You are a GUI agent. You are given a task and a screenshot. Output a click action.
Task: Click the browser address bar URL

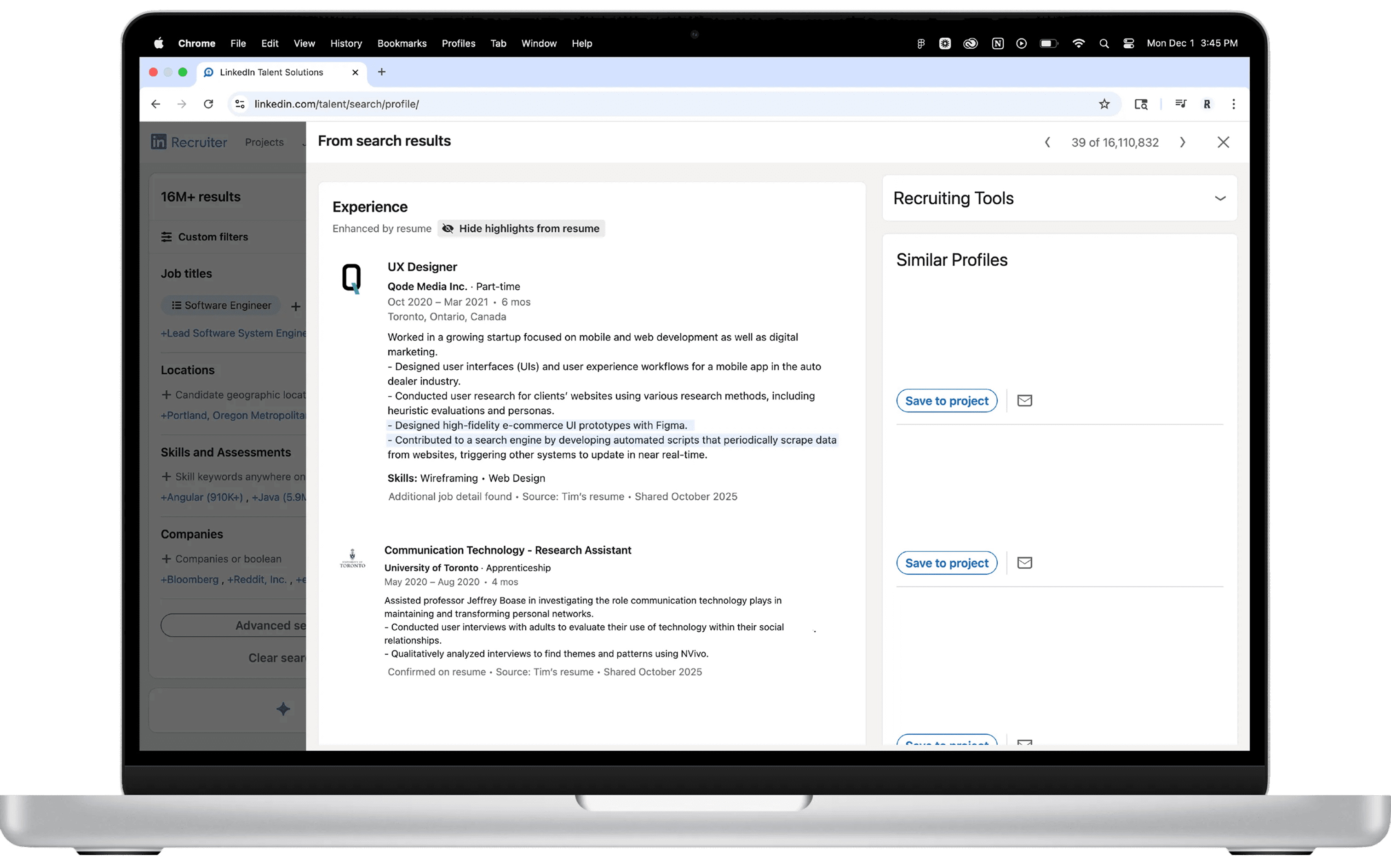tap(337, 104)
